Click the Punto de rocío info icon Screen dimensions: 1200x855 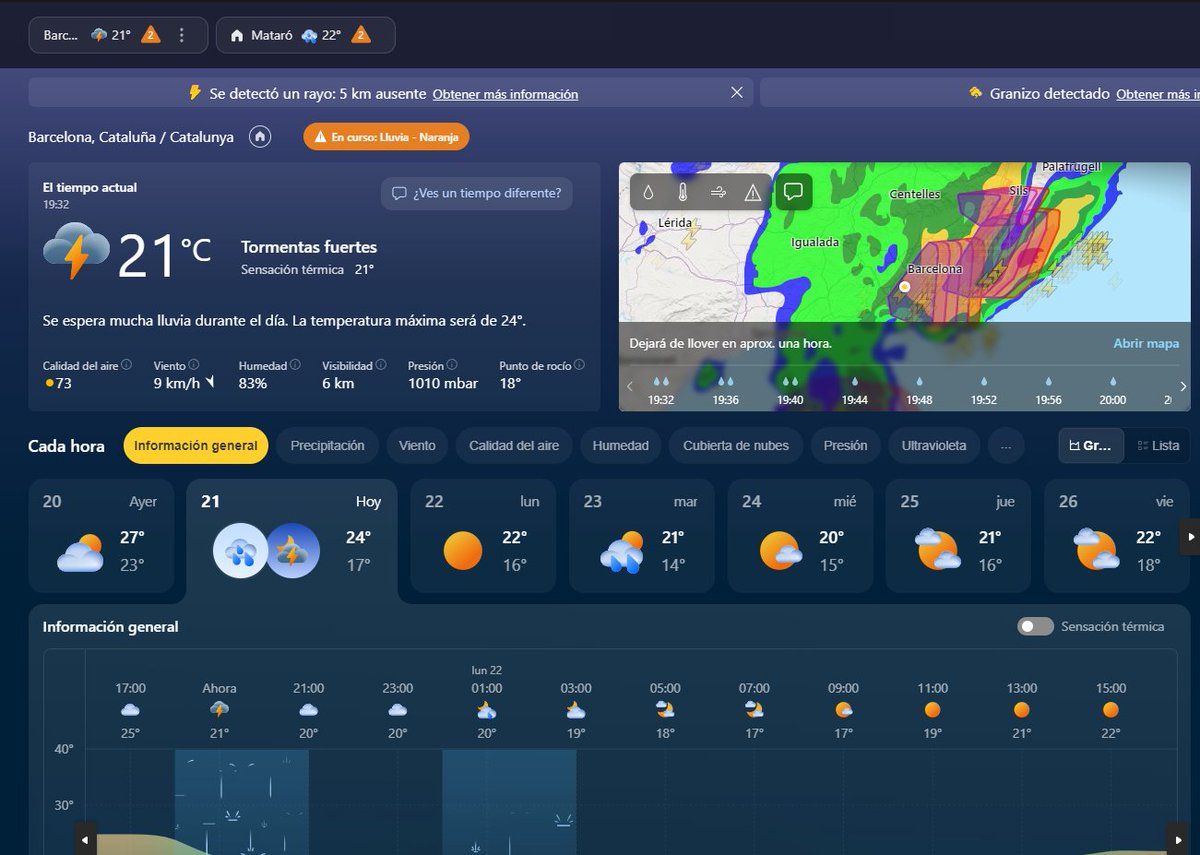coord(579,366)
